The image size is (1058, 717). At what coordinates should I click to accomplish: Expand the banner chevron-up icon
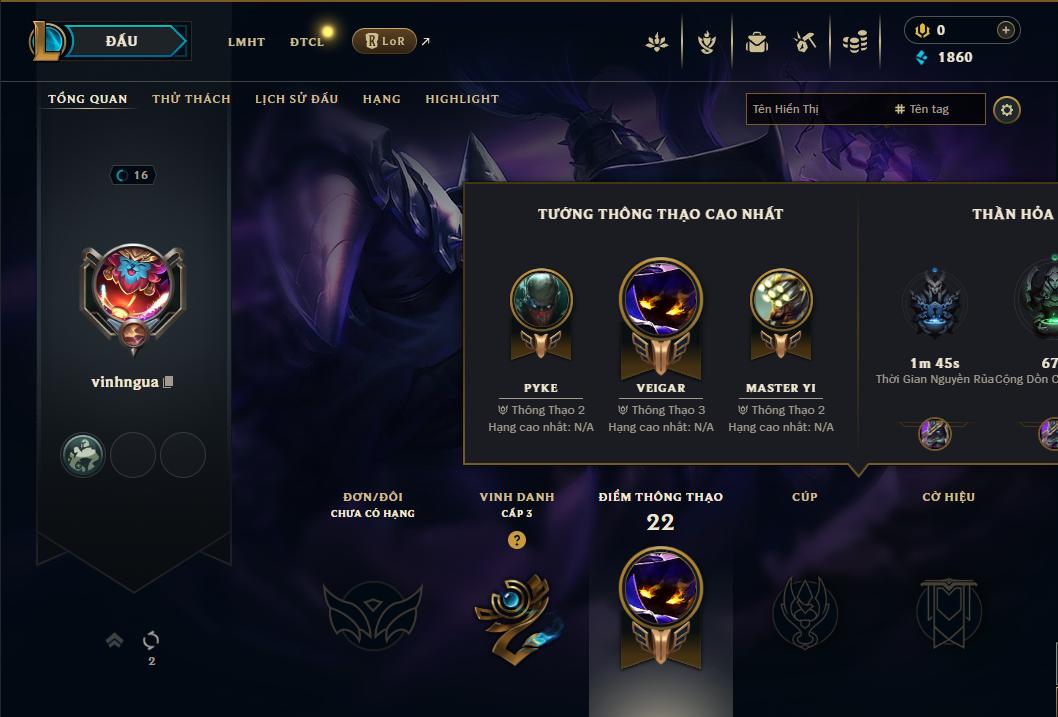(x=114, y=640)
